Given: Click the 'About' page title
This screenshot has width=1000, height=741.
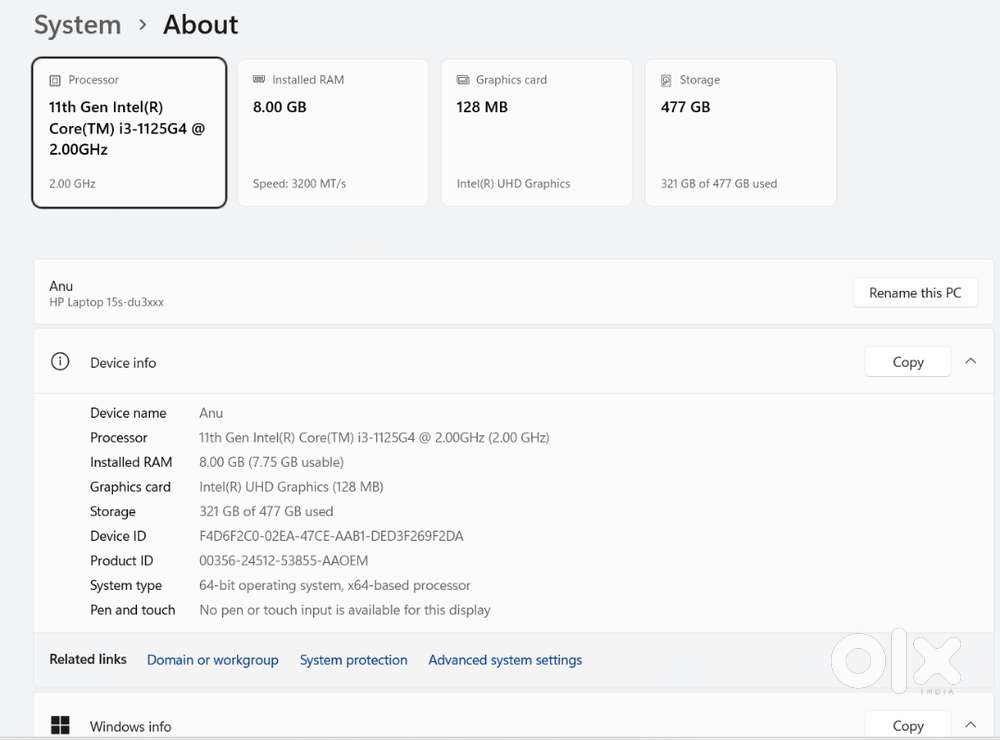Looking at the screenshot, I should (x=200, y=25).
